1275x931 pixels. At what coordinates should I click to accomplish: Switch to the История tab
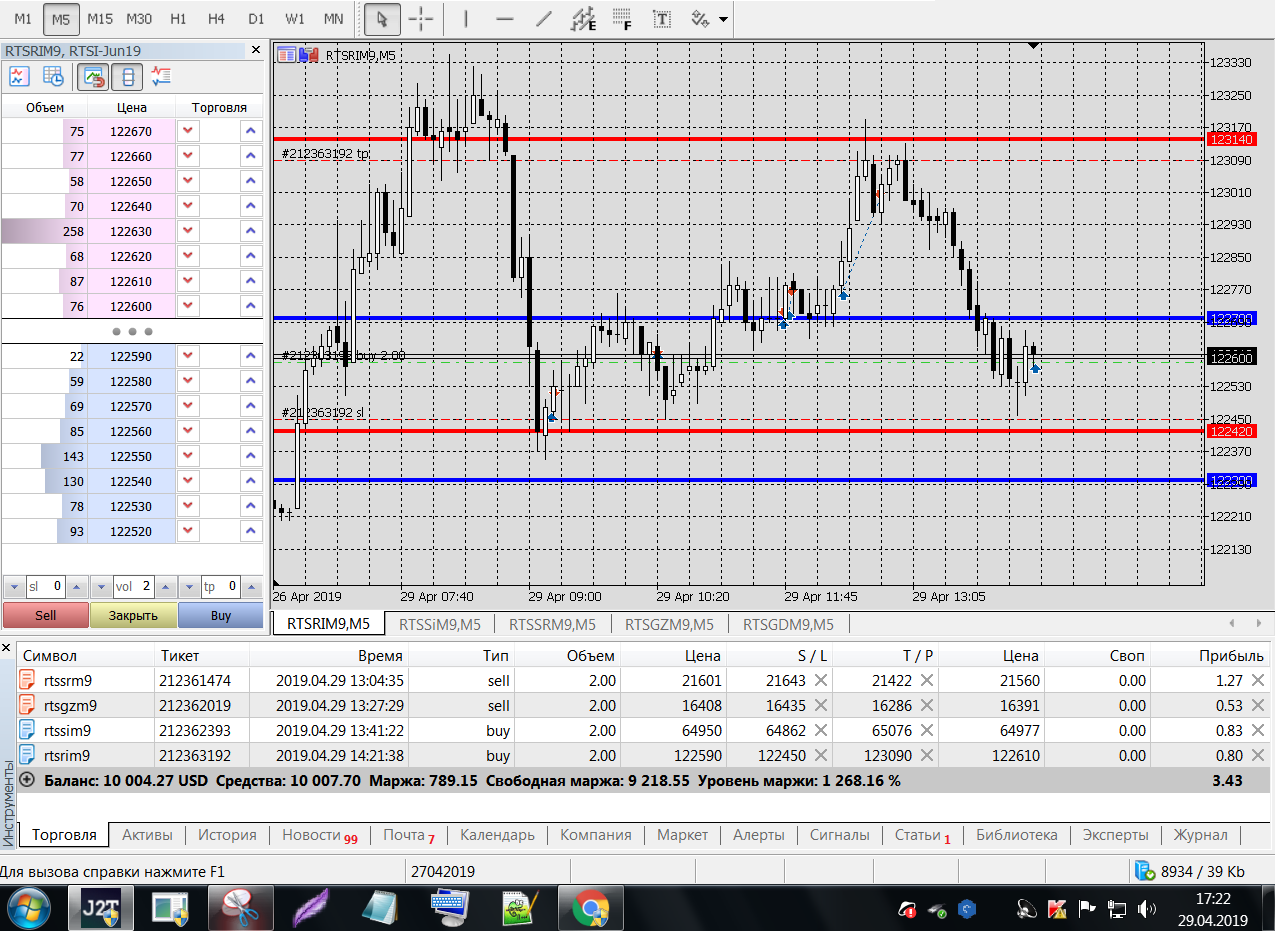[x=227, y=835]
